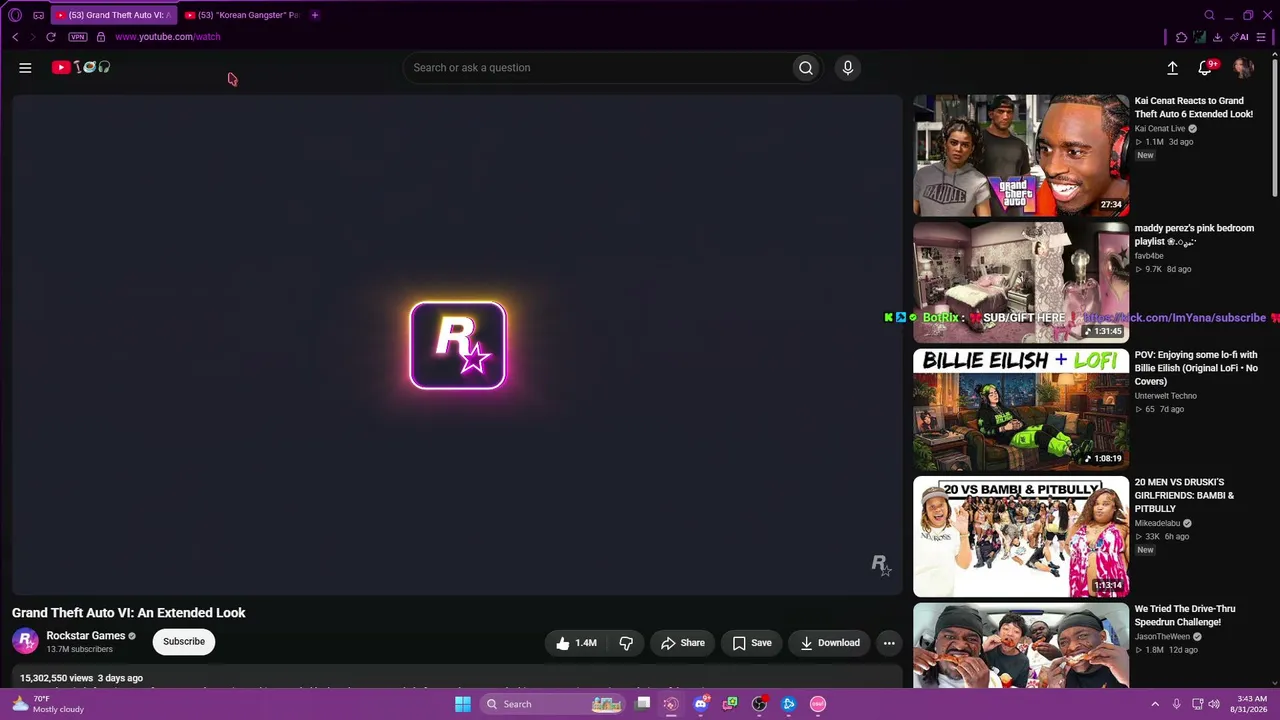Open the Drive-Thru Speedrun Challenge thumbnail
Image resolution: width=1280 pixels, height=720 pixels.
pyautogui.click(x=1021, y=645)
